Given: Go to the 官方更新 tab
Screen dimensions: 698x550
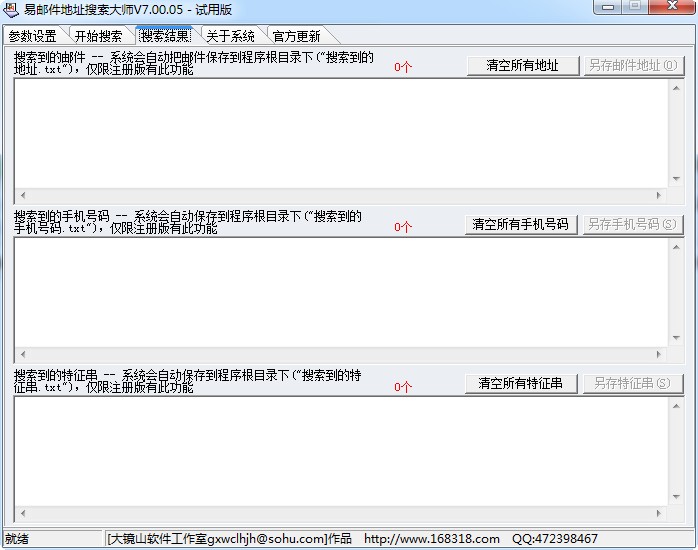Looking at the screenshot, I should pos(296,36).
